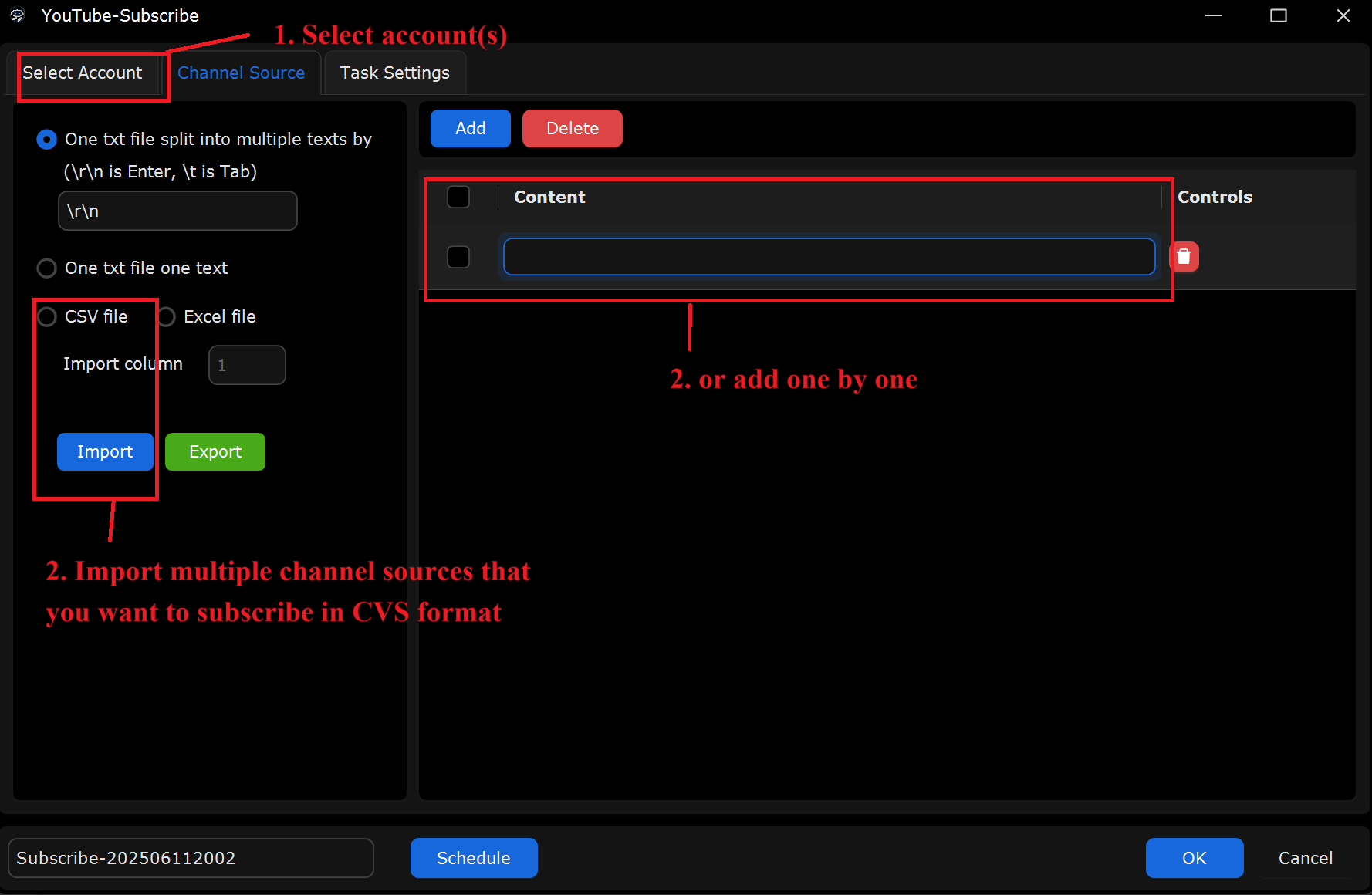Click the Cancel button

pos(1306,858)
